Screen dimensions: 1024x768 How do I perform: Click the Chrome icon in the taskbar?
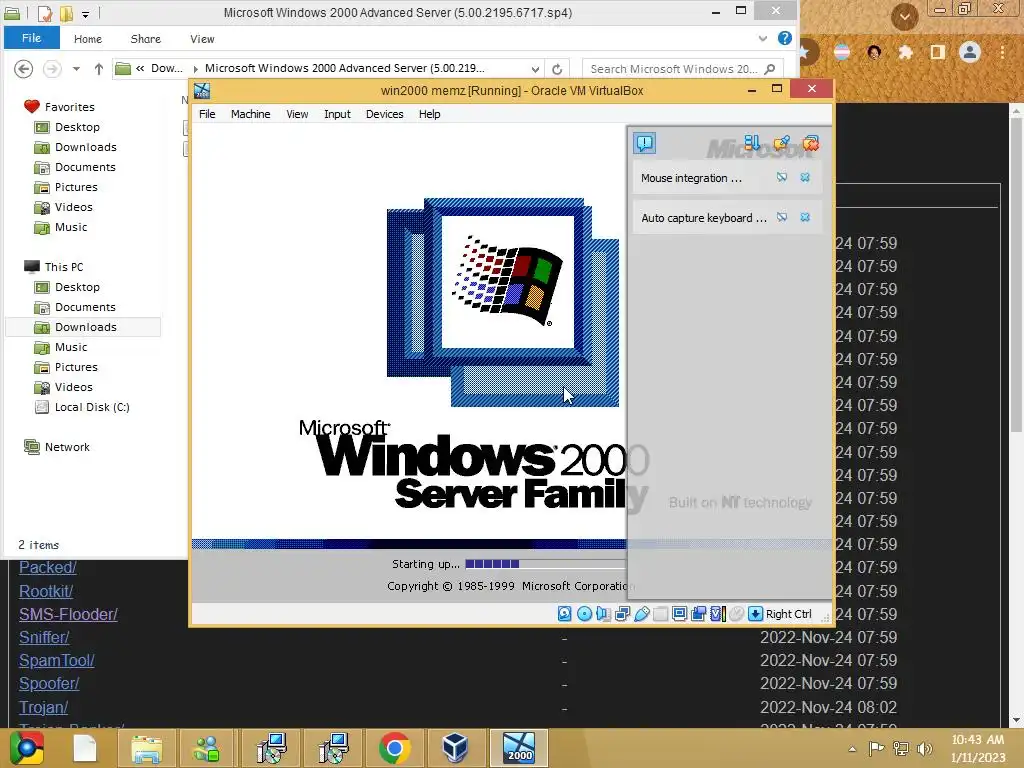394,748
